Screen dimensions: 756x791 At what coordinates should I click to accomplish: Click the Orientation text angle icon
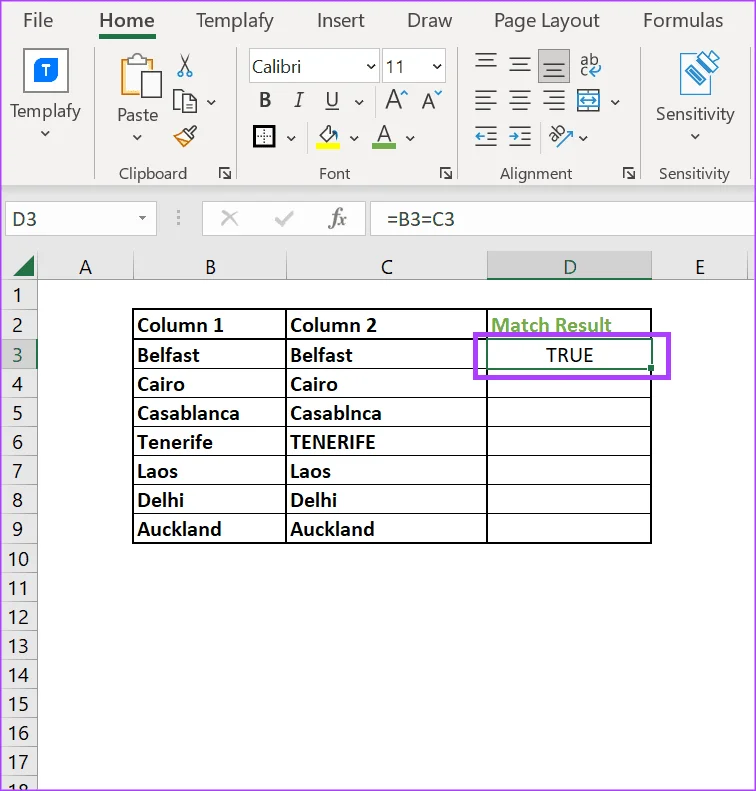point(561,136)
